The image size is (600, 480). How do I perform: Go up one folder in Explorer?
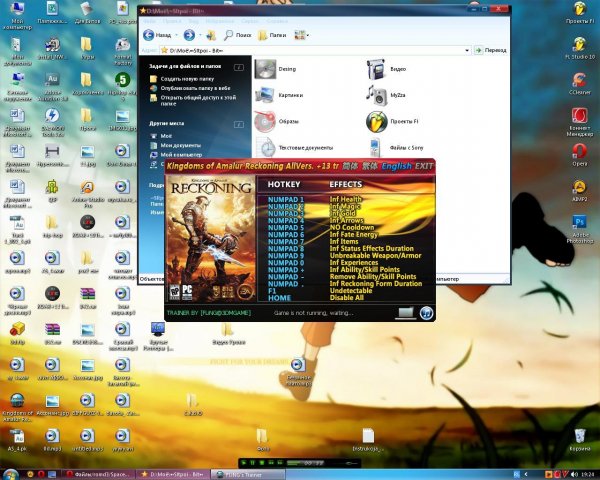(211, 35)
